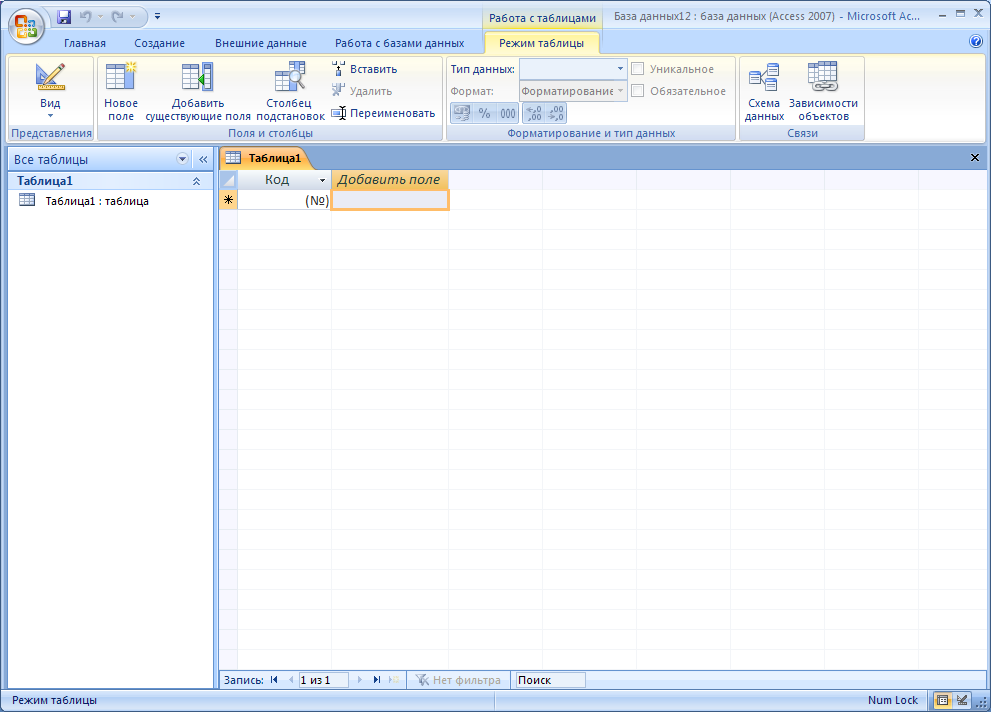This screenshot has width=991, height=712.
Task: Click Удалить to delete the column
Action: tap(362, 91)
